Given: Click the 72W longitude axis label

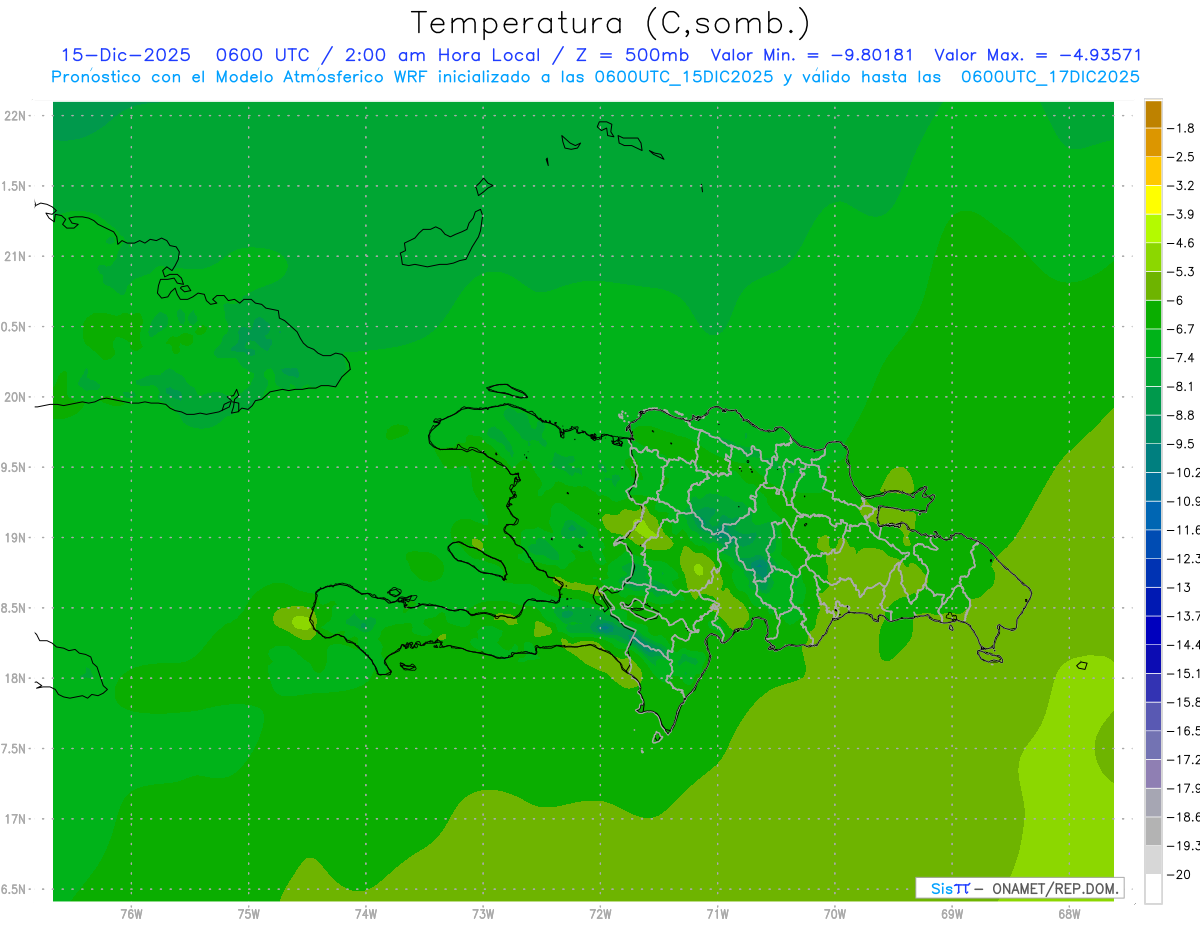Looking at the screenshot, I should tap(600, 914).
